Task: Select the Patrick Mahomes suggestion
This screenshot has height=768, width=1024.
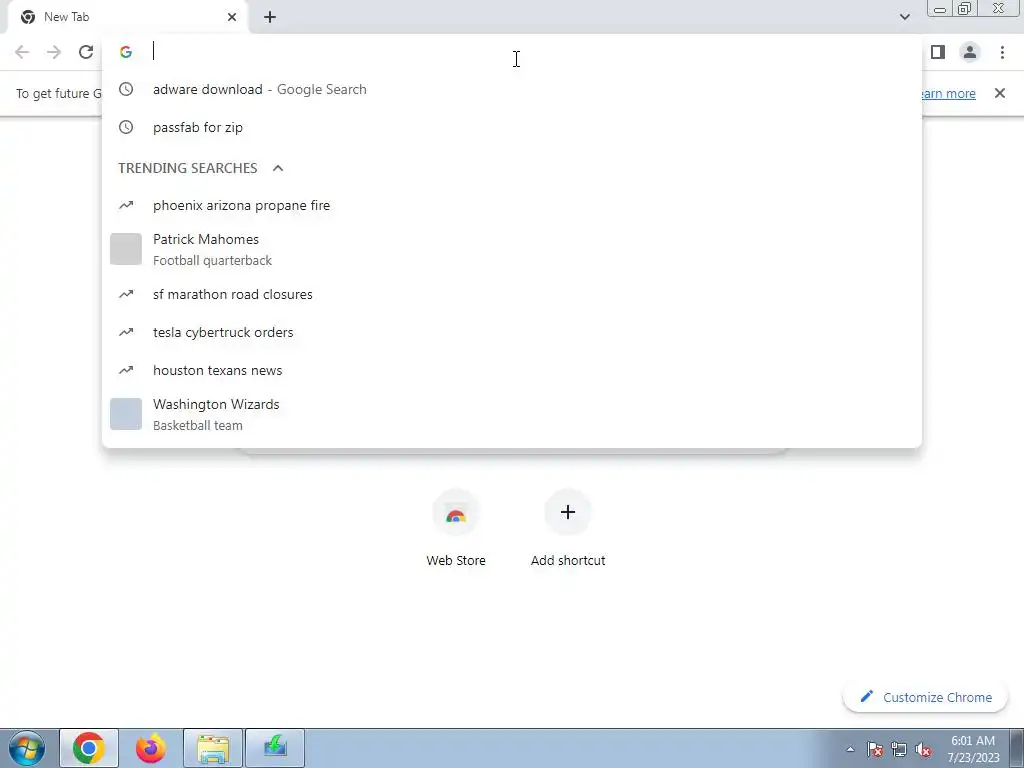Action: pos(511,249)
